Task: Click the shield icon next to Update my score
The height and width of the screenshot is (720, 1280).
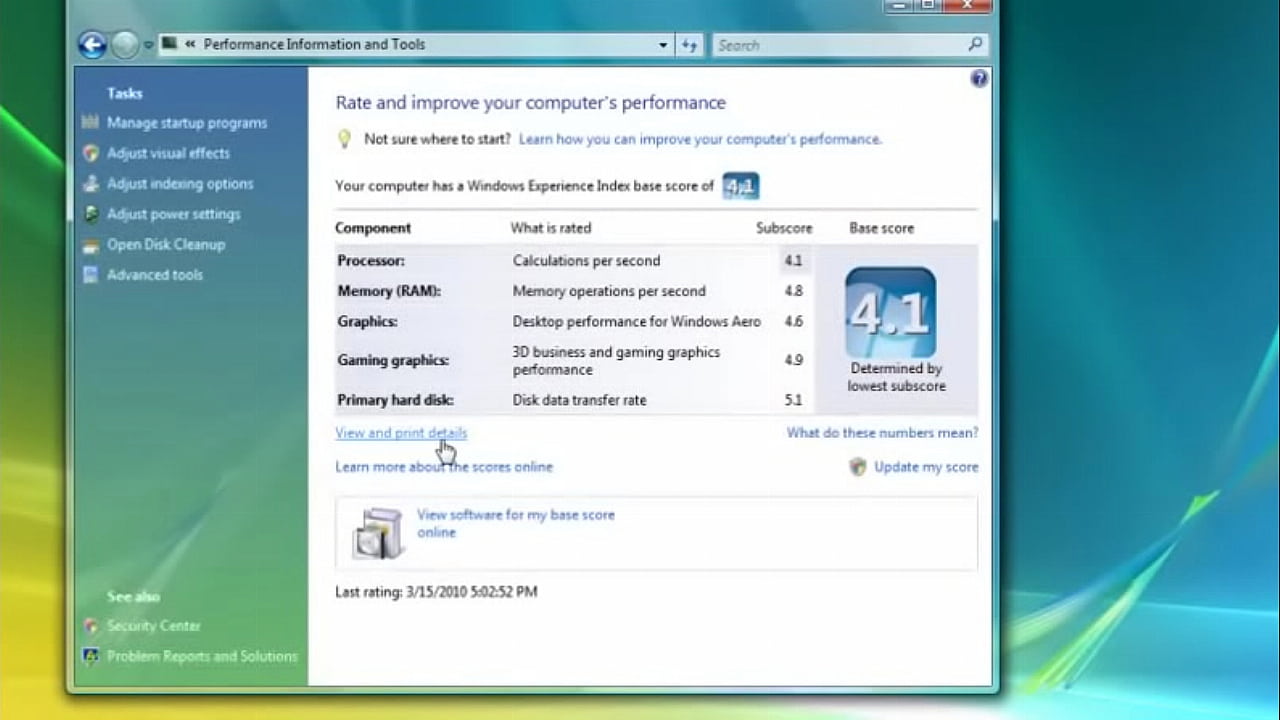Action: pyautogui.click(x=857, y=467)
